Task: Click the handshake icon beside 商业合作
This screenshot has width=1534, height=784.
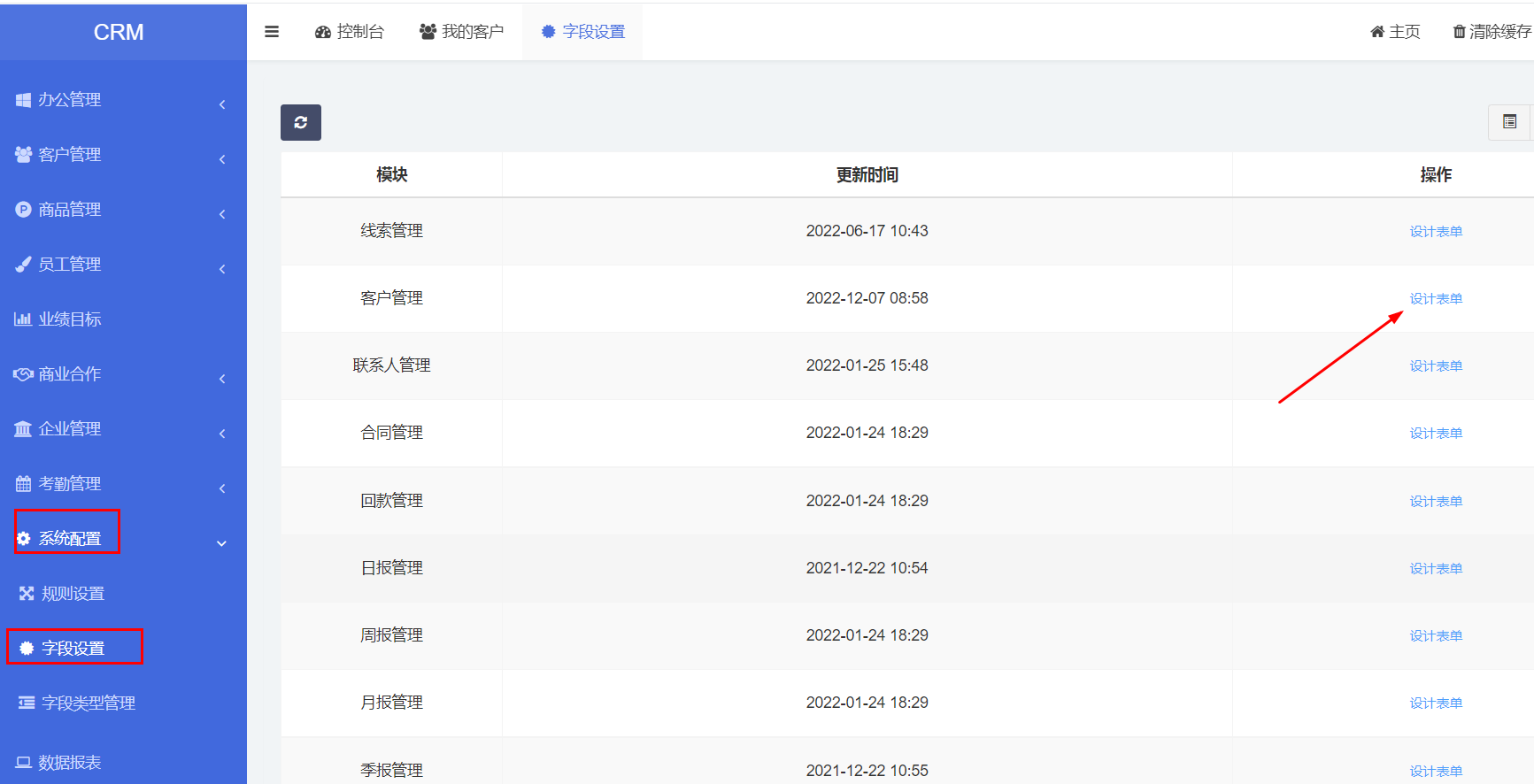Action: coord(23,374)
